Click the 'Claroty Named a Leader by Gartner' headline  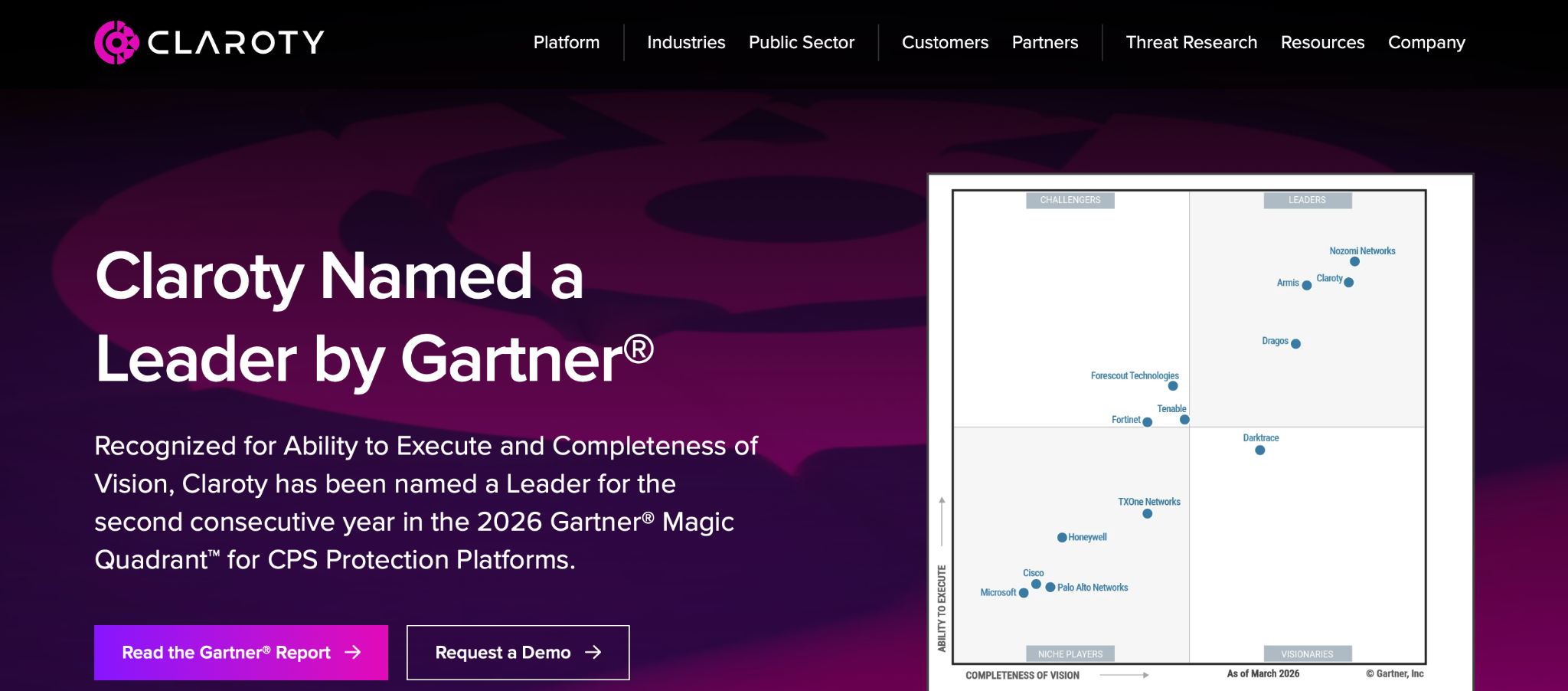point(374,317)
